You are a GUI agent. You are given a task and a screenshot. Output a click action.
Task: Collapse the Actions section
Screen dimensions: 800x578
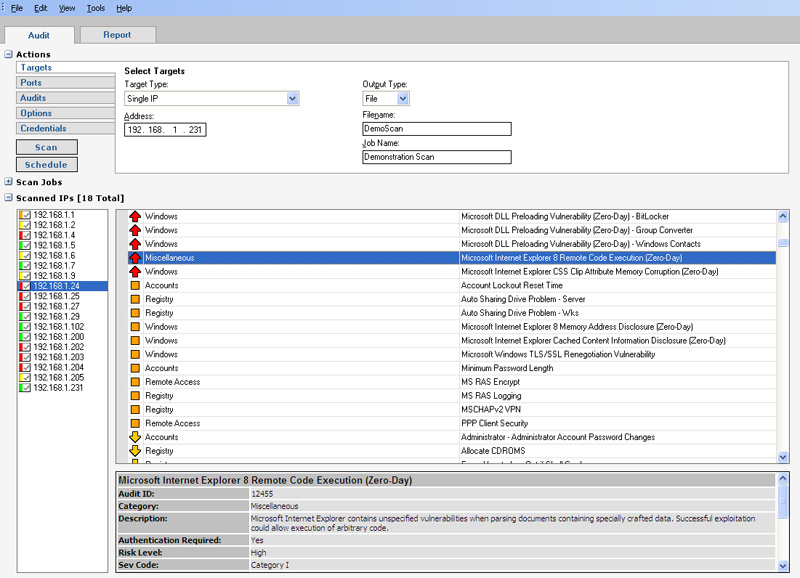(8, 54)
